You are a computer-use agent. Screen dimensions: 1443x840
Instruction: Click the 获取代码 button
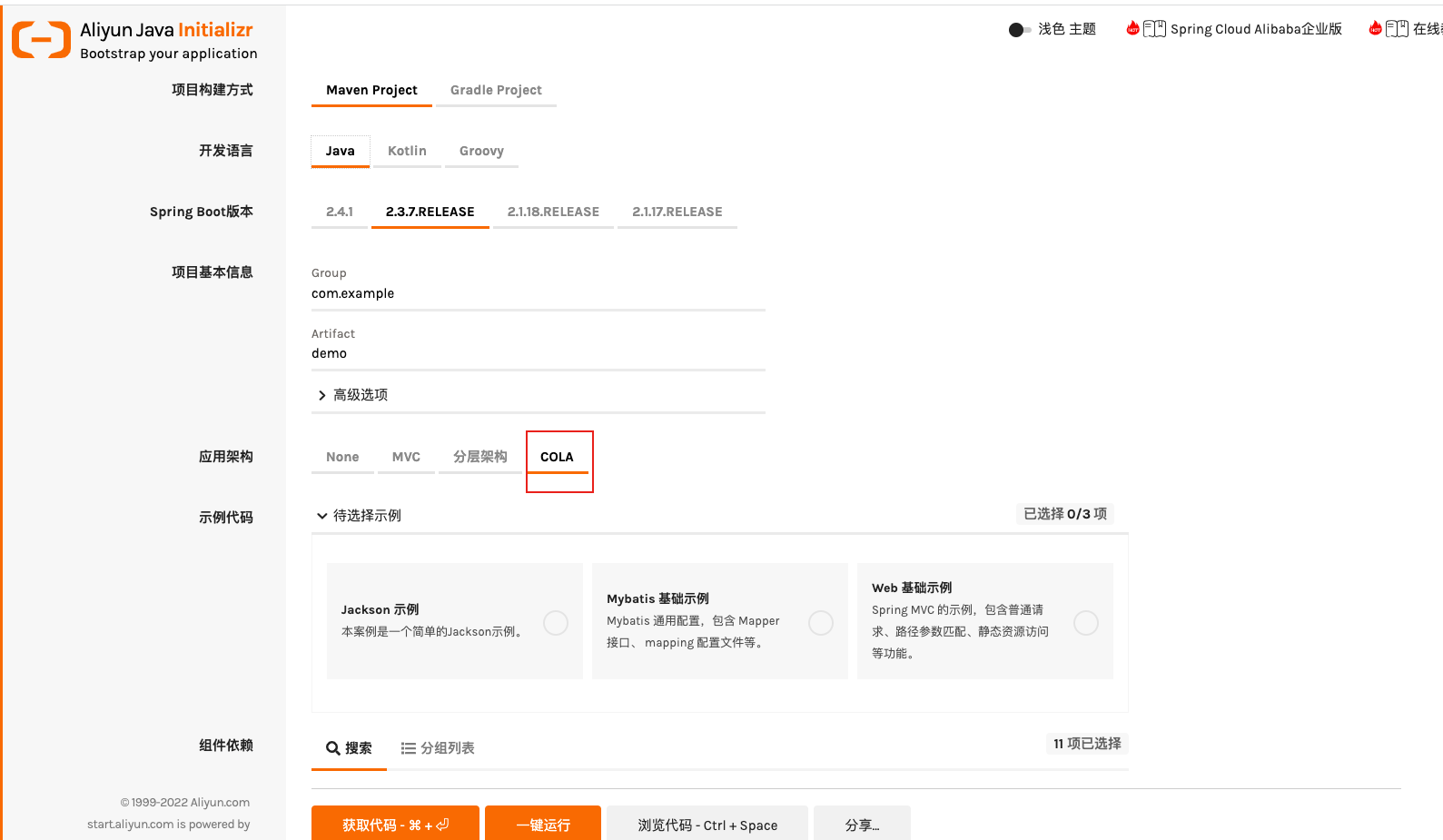click(x=395, y=825)
